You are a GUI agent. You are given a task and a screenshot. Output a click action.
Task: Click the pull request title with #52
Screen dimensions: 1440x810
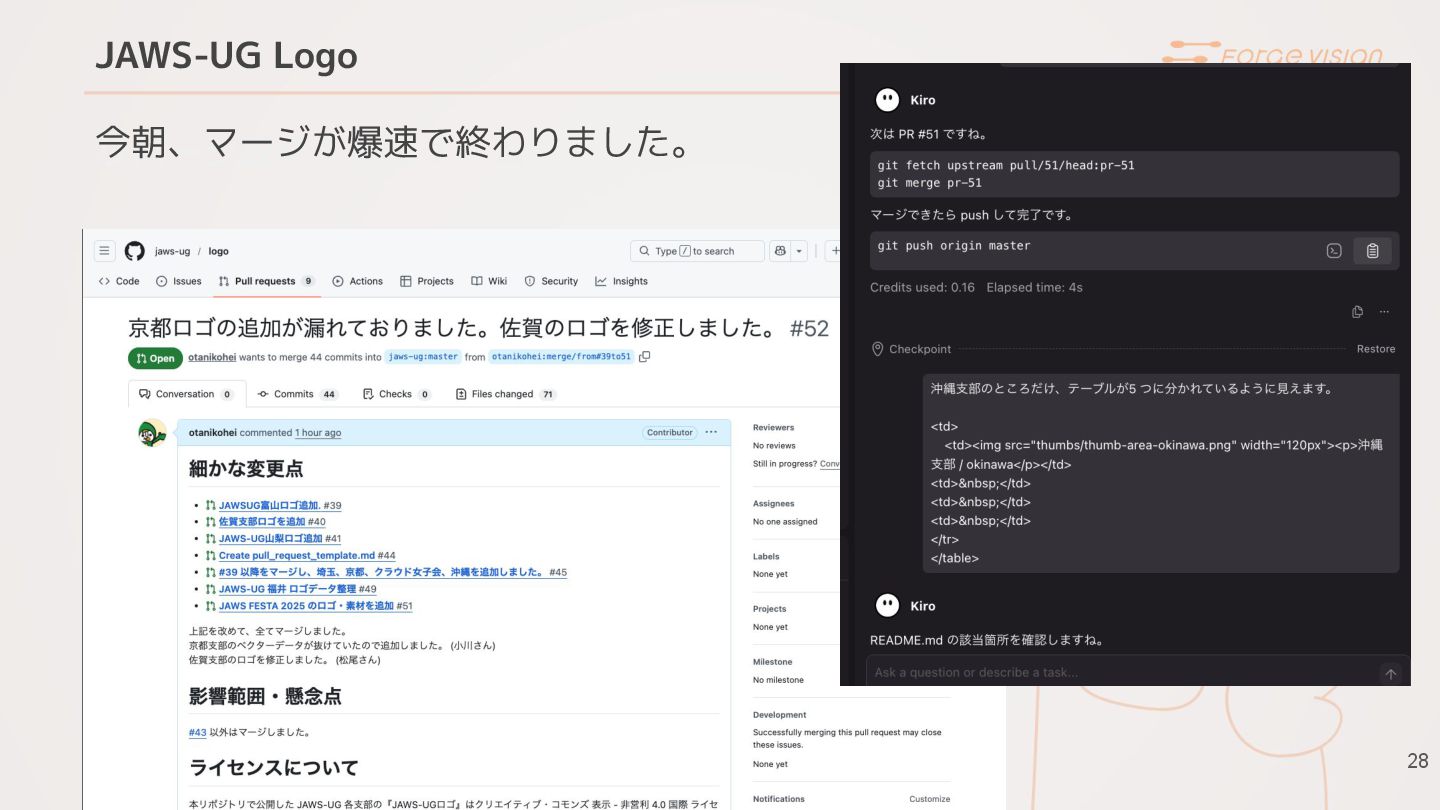479,328
